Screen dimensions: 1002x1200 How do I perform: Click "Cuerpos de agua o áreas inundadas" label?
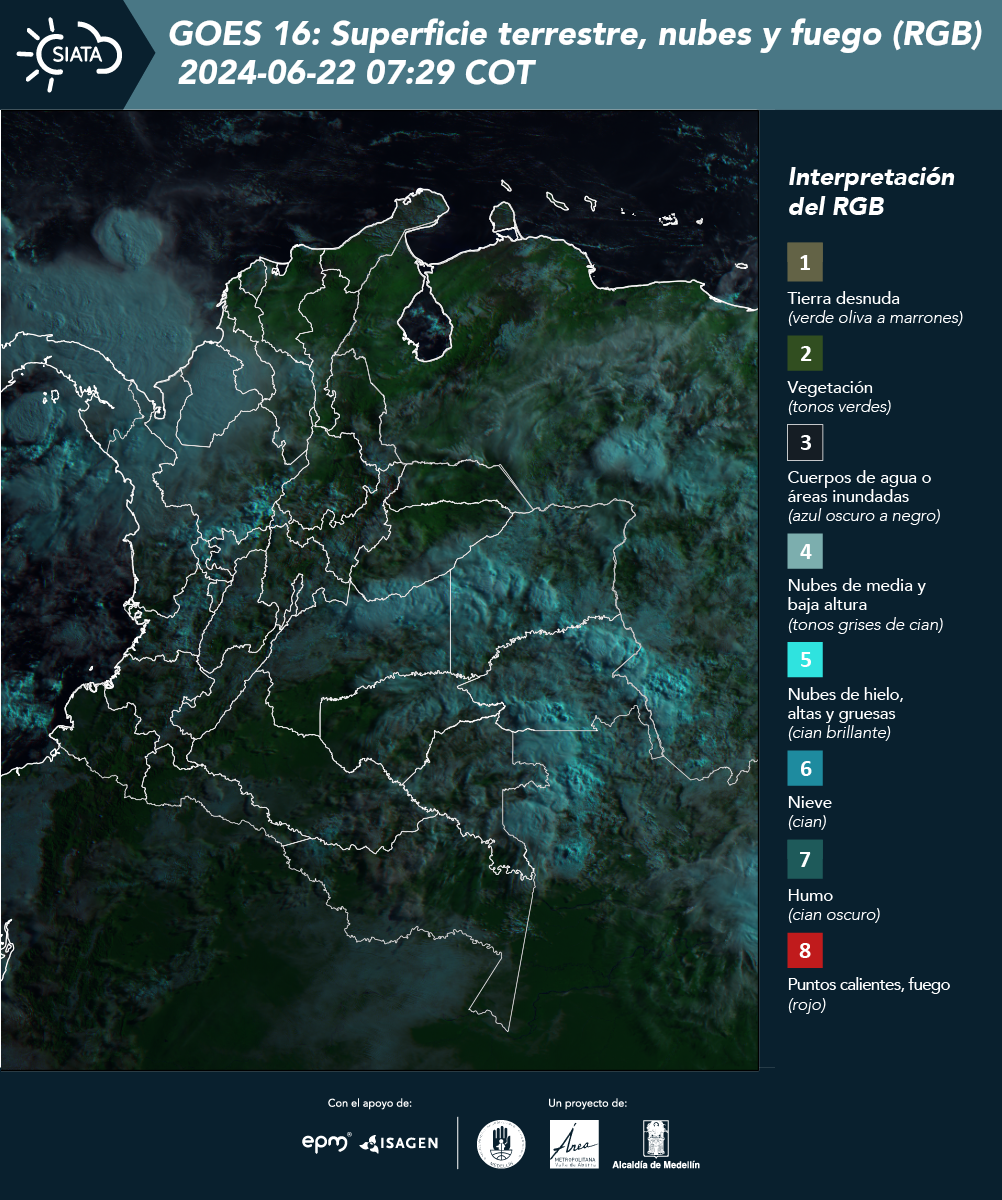(859, 486)
